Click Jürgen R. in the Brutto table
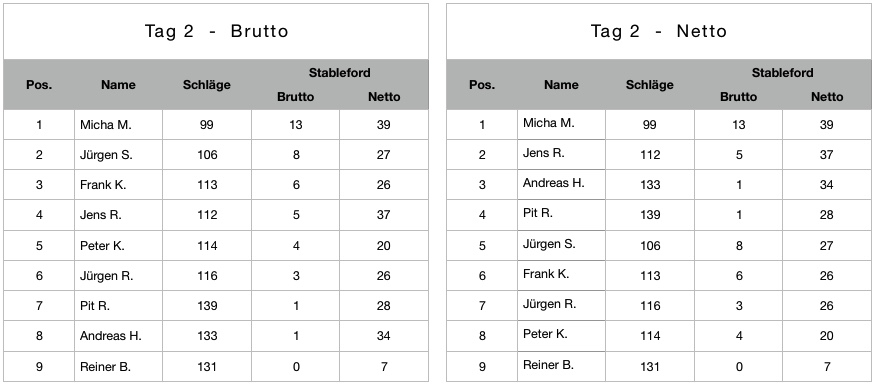The width and height of the screenshot is (876, 387). point(107,276)
